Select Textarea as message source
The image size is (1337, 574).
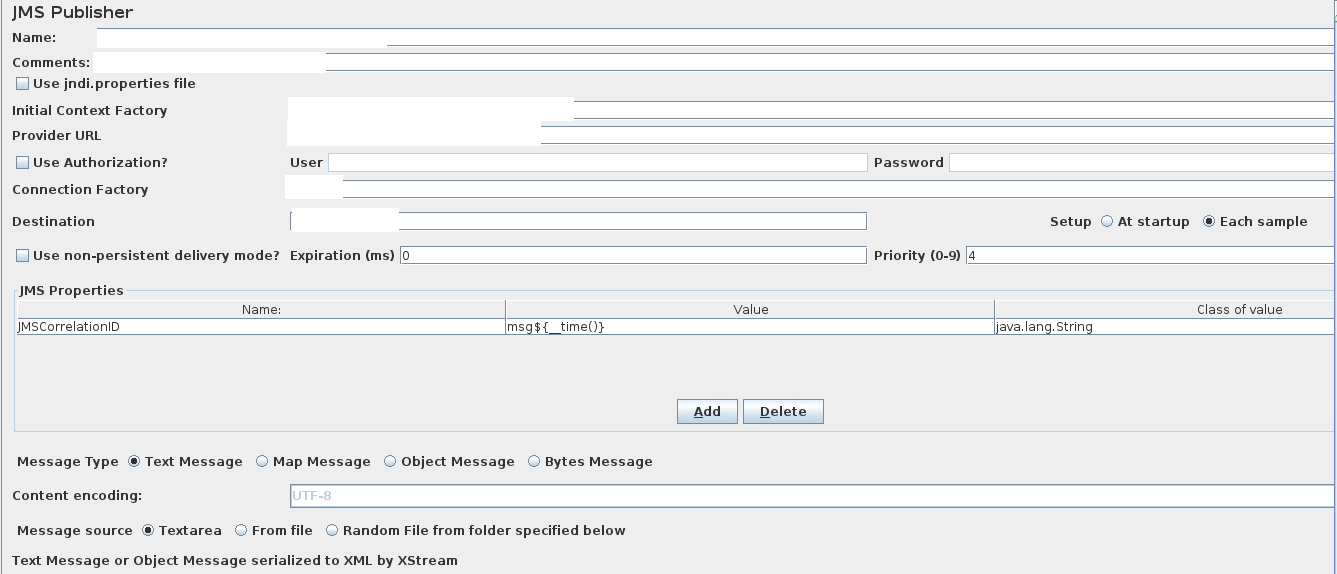coord(148,531)
